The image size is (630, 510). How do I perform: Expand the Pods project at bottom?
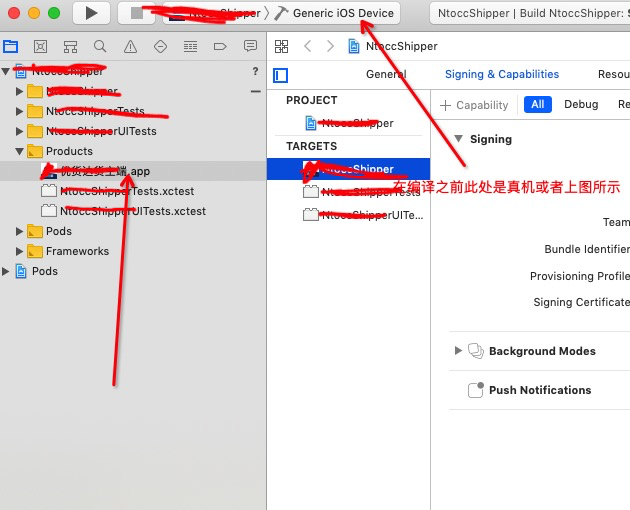click(6, 271)
